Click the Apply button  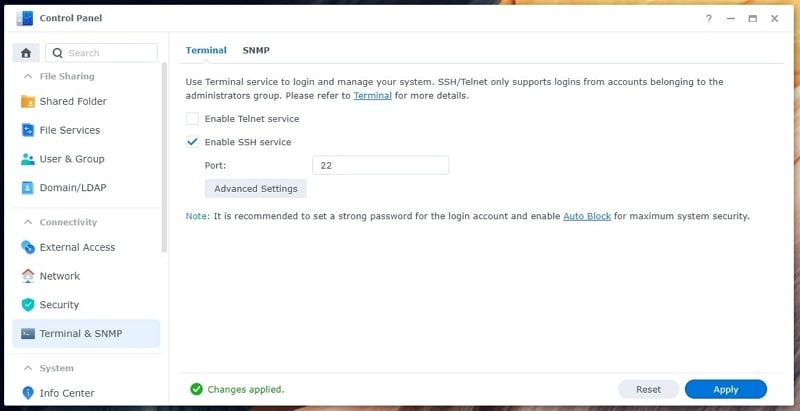coord(726,390)
